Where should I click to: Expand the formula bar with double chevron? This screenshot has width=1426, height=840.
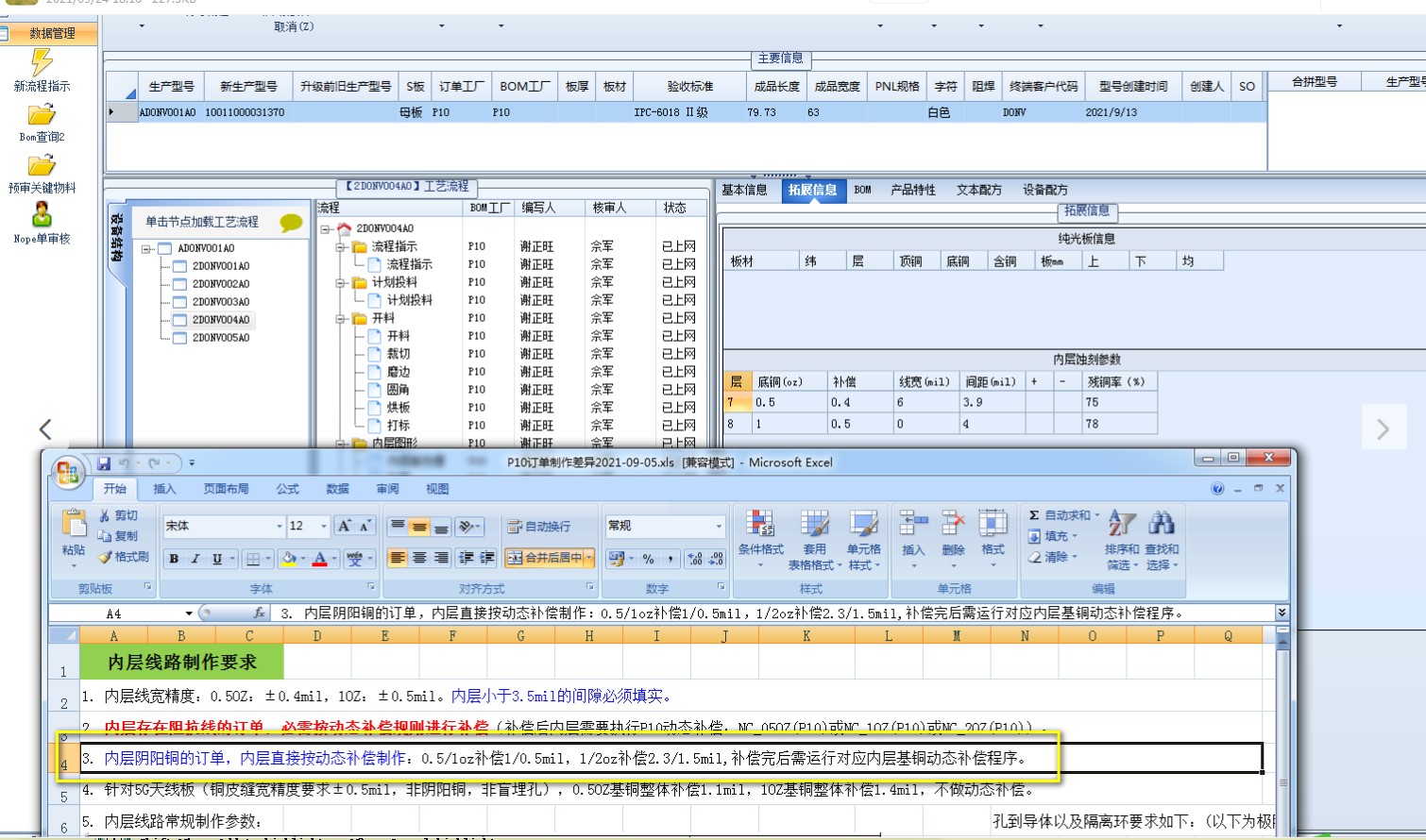coord(1282,613)
